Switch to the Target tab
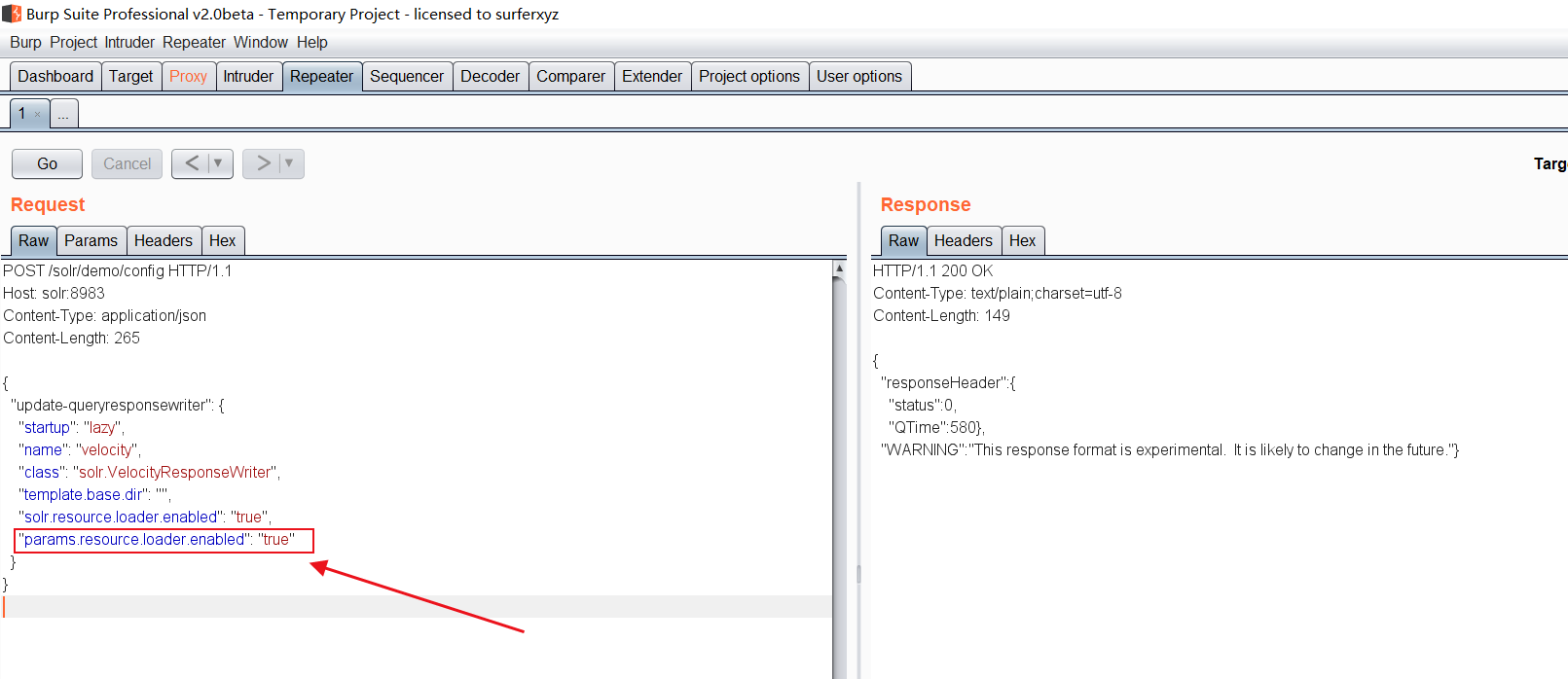Viewport: 1568px width, 679px height. [x=130, y=76]
